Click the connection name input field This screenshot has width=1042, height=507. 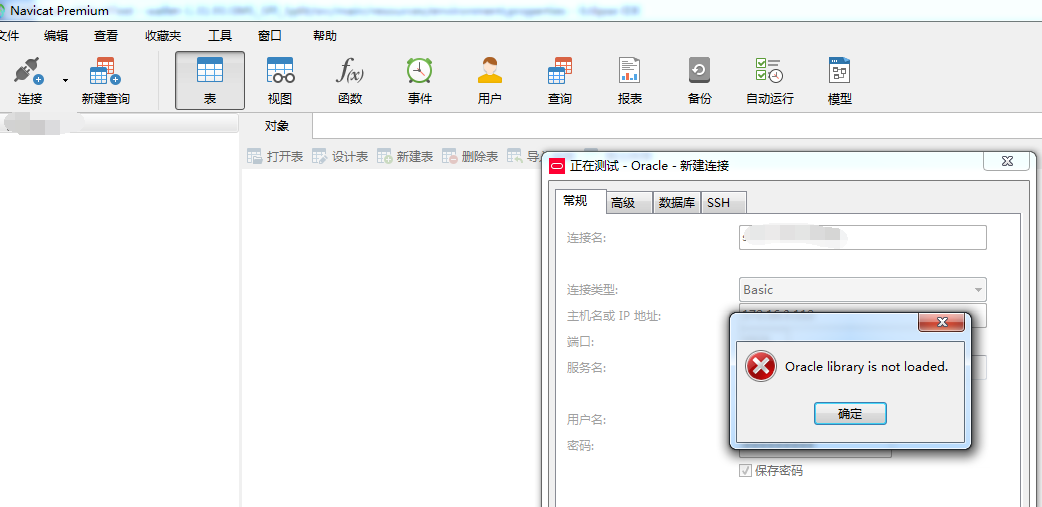coord(863,237)
